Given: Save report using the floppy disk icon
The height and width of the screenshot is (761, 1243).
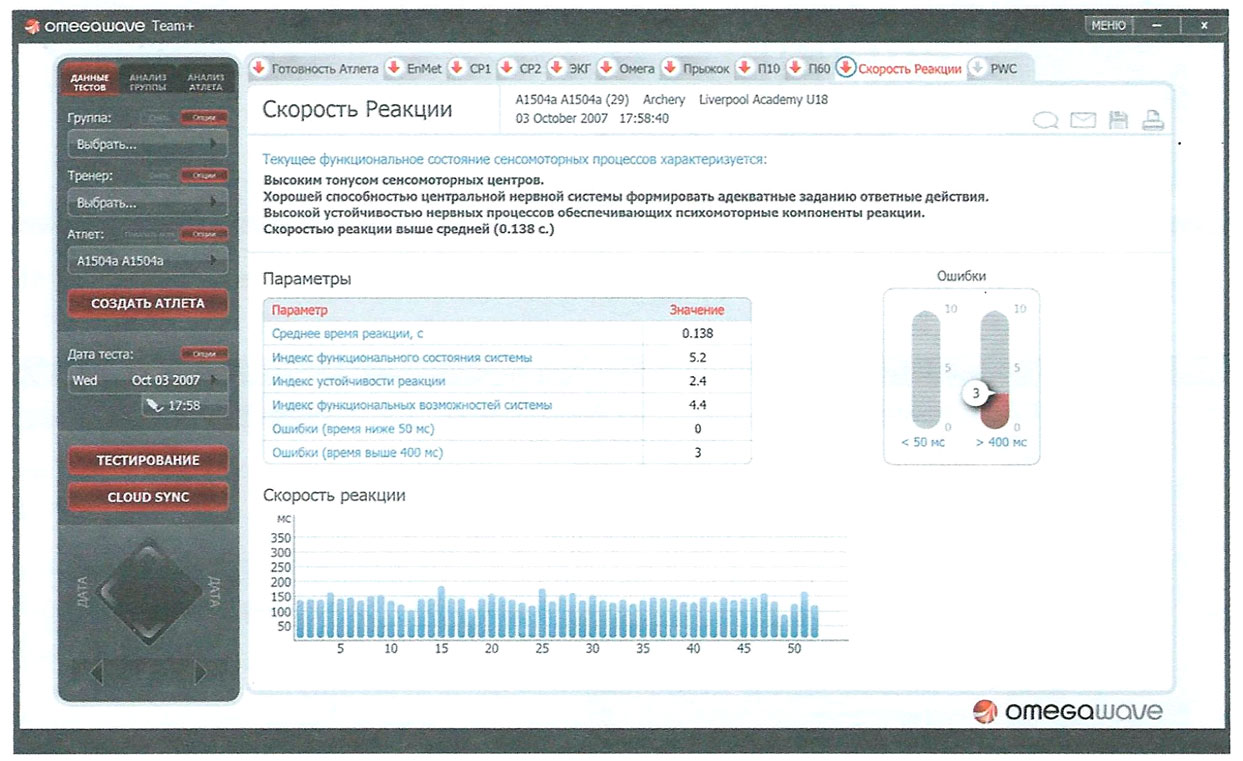Looking at the screenshot, I should (1118, 121).
